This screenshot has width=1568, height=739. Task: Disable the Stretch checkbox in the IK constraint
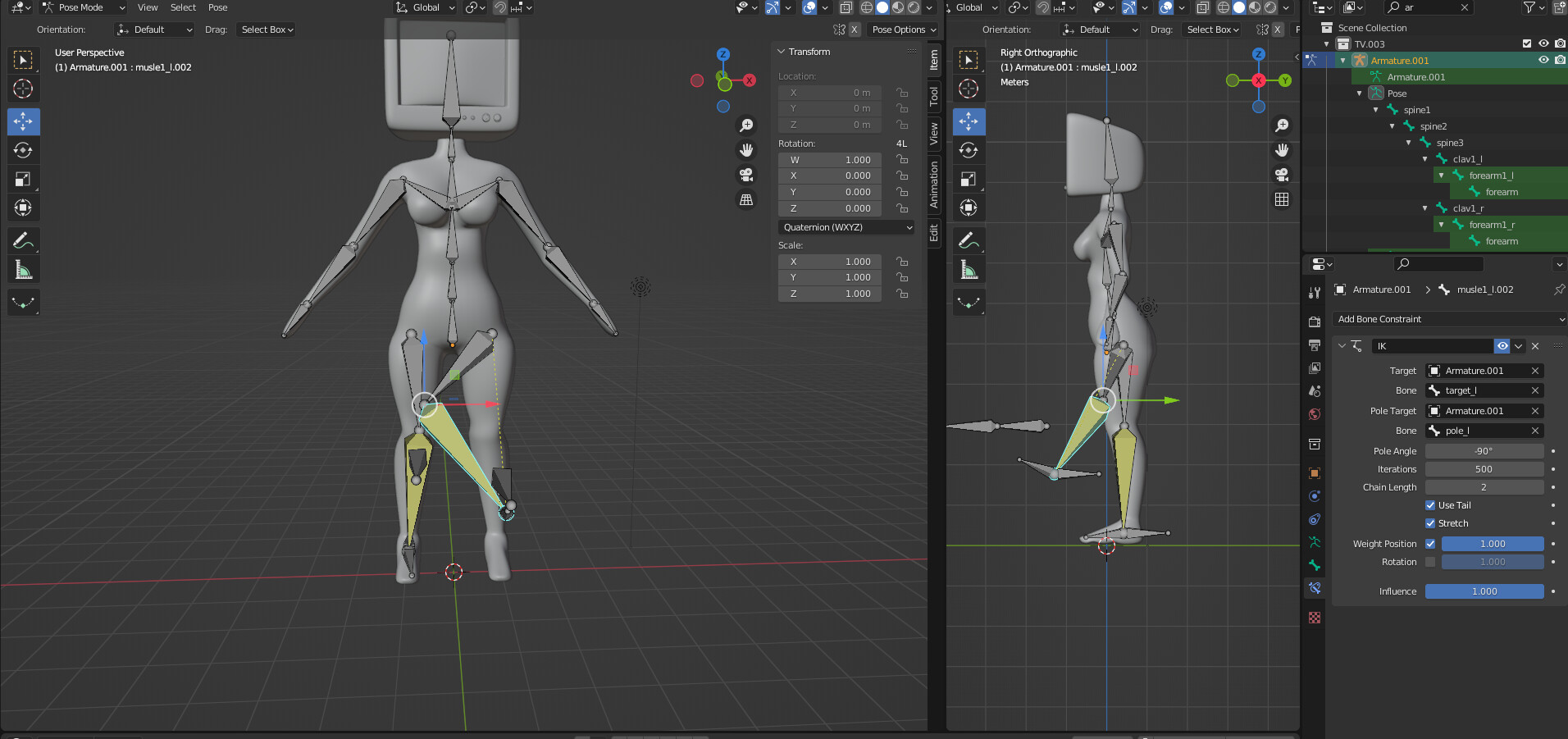tap(1430, 523)
